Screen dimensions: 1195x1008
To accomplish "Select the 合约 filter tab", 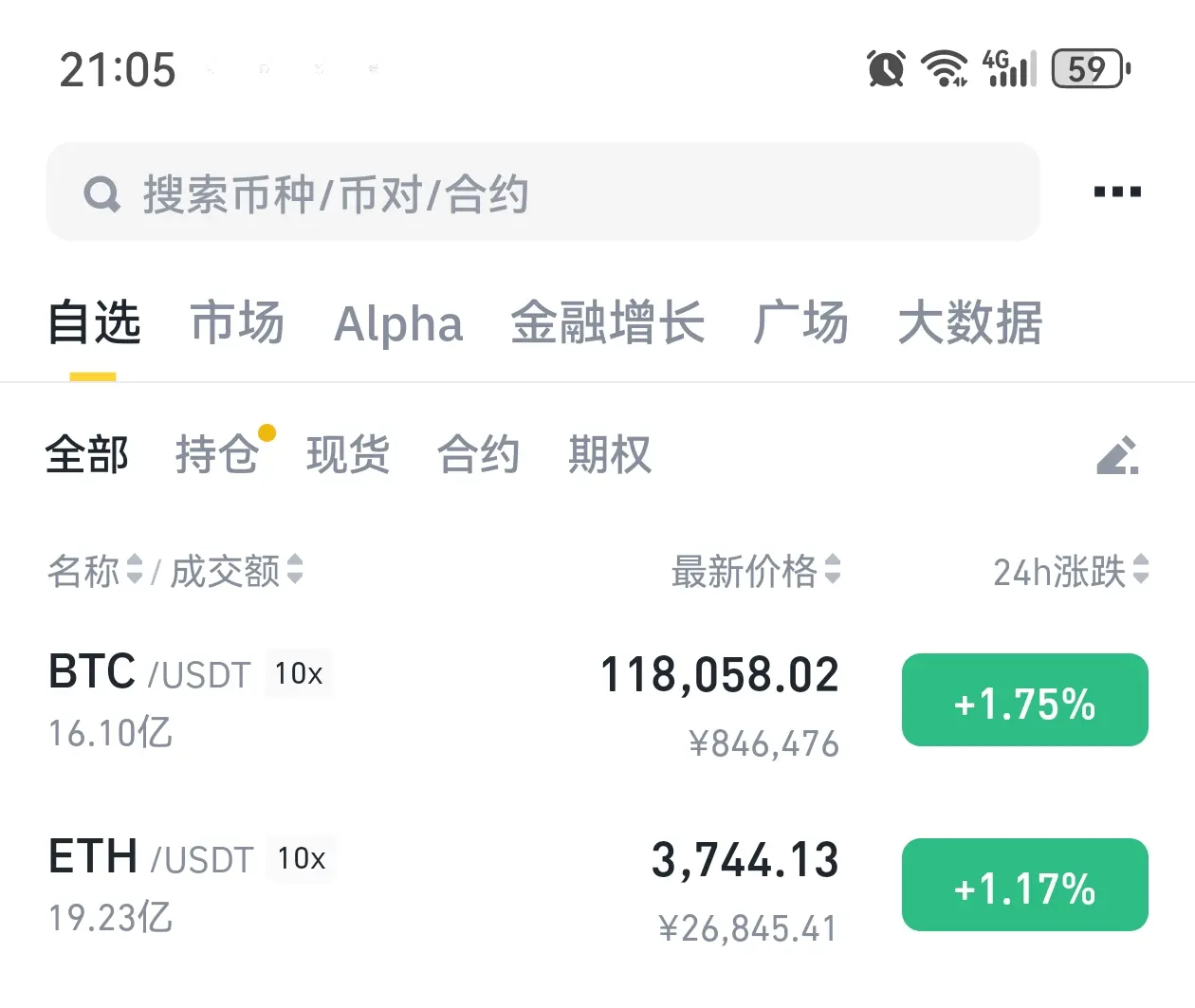I will [478, 454].
